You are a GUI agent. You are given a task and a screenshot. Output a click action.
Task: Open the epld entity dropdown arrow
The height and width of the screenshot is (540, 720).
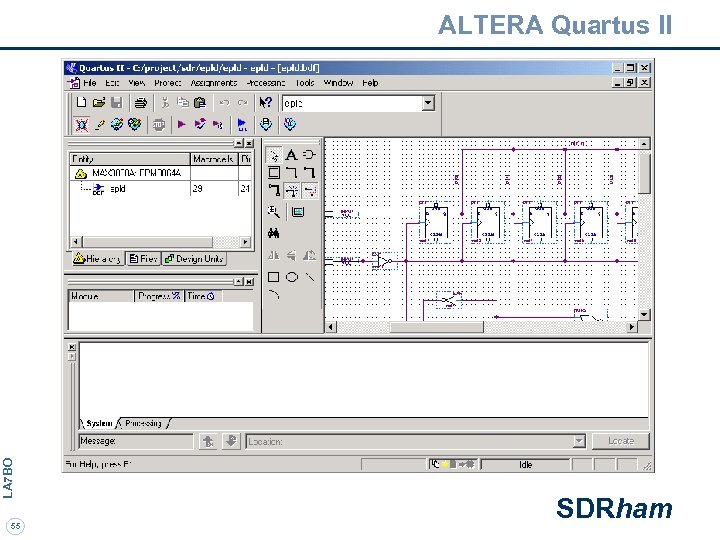click(x=428, y=103)
